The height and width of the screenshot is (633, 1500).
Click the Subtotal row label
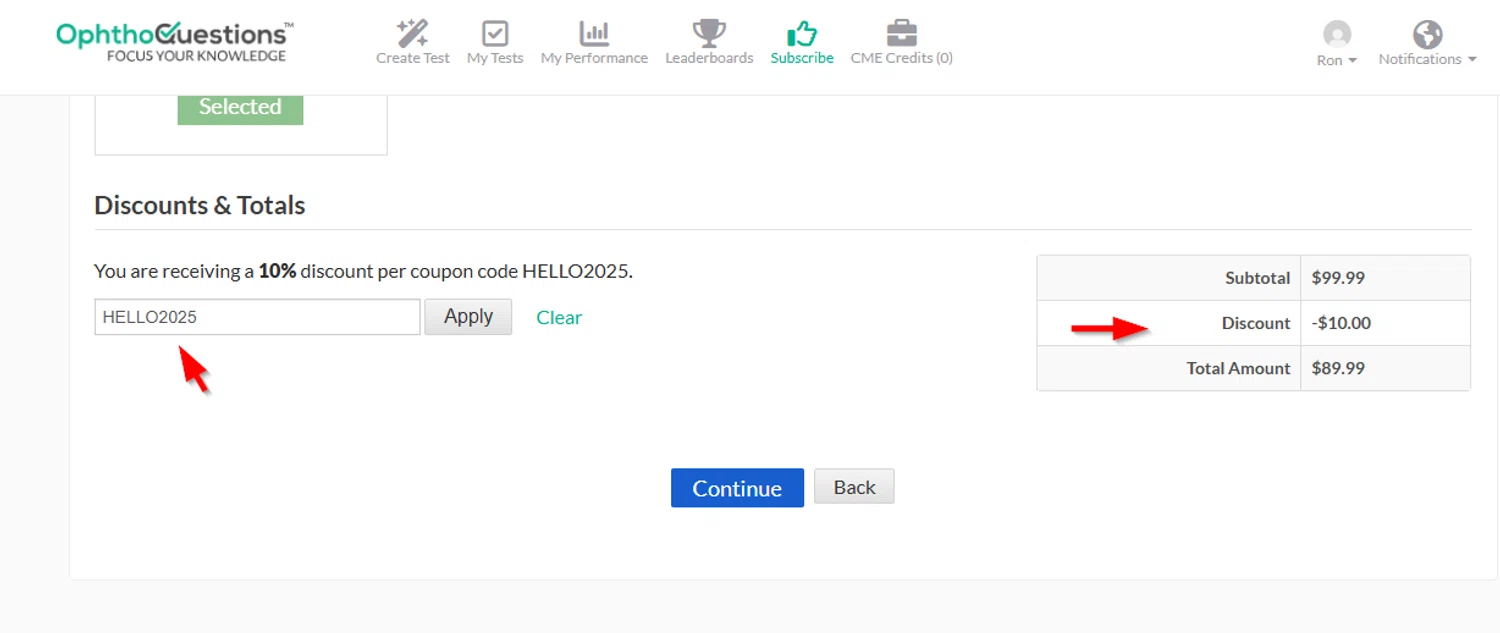pos(1257,278)
